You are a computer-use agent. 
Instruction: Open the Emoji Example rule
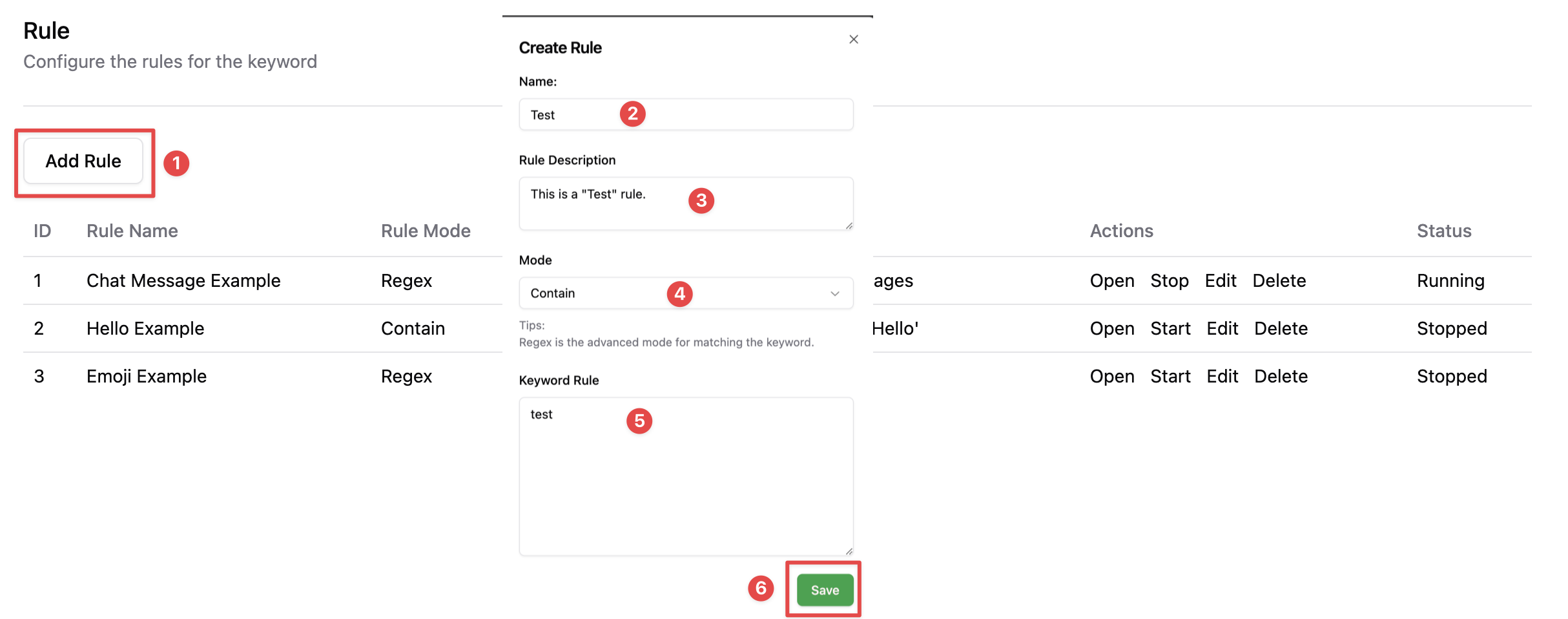point(1112,376)
